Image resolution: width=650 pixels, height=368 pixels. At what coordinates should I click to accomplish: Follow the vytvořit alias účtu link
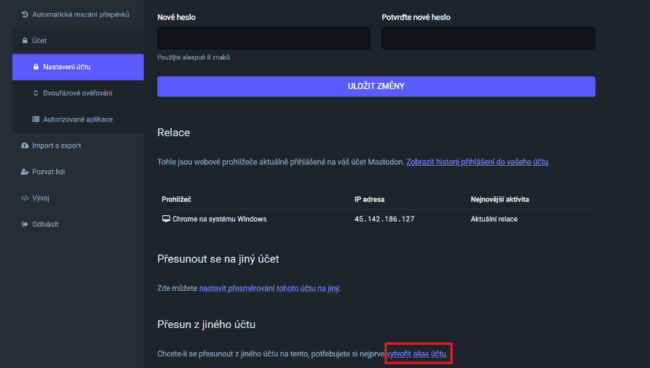coord(416,354)
